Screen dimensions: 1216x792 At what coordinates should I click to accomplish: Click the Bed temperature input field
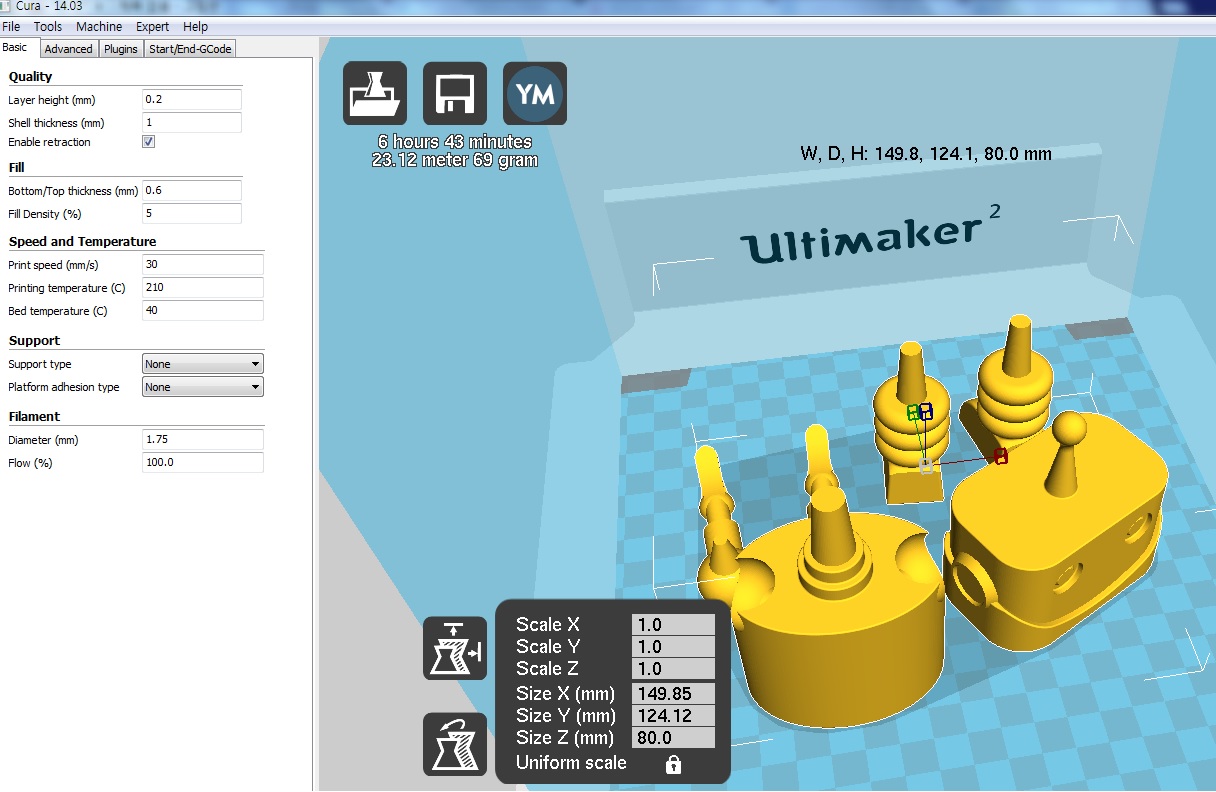point(203,311)
